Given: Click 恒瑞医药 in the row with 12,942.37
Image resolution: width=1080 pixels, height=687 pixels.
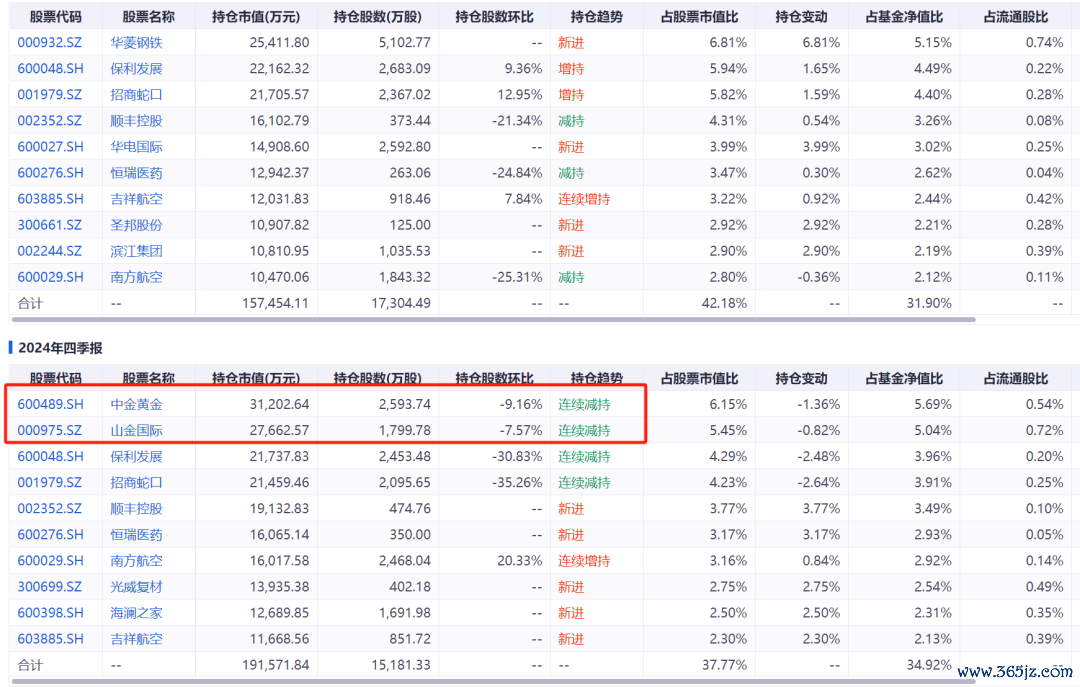Looking at the screenshot, I should tap(136, 173).
